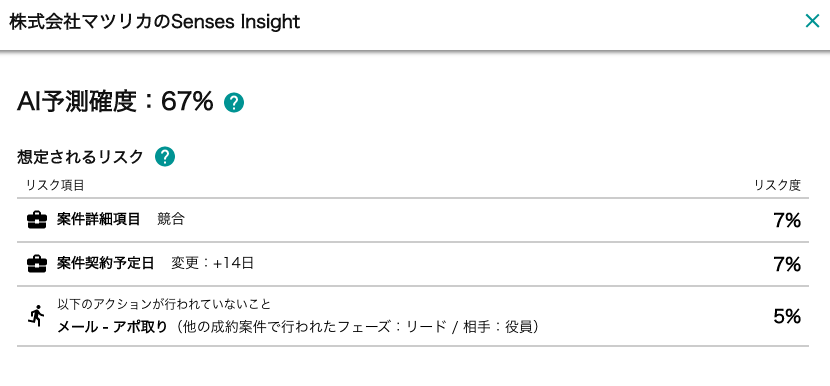Screen dimensions: 830x386
Task: Select the 案件詳細項目 risk label
Action: [x=98, y=219]
